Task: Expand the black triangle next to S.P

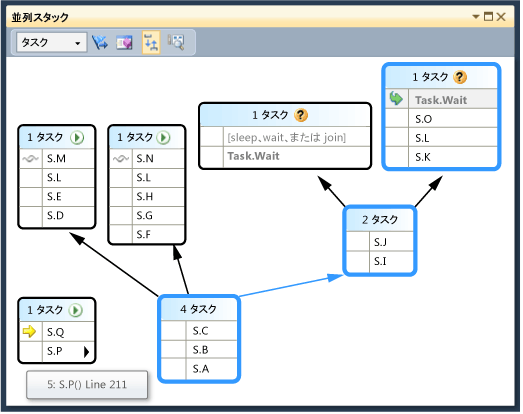Action: (87, 352)
